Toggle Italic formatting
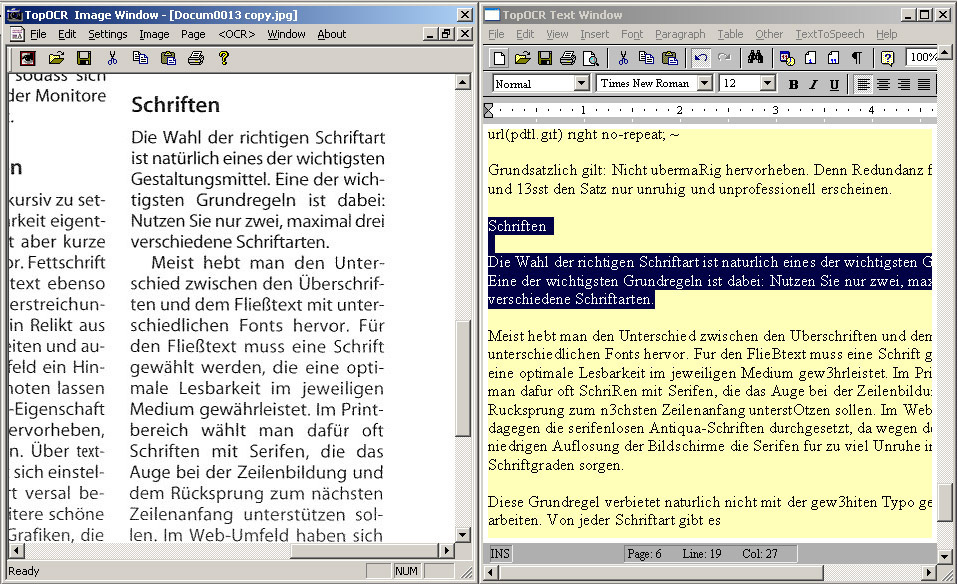Image resolution: width=957 pixels, height=584 pixels. point(814,84)
